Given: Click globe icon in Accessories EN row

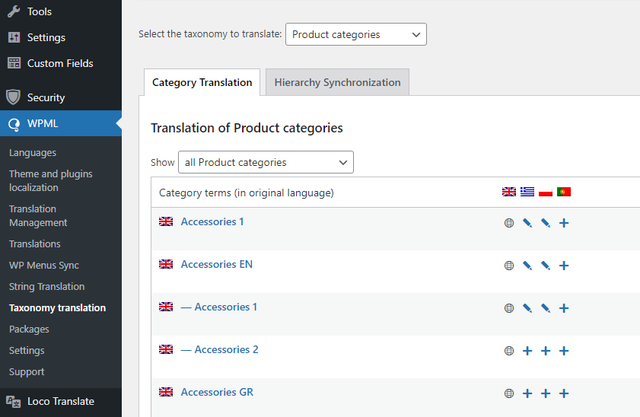Looking at the screenshot, I should tap(509, 266).
